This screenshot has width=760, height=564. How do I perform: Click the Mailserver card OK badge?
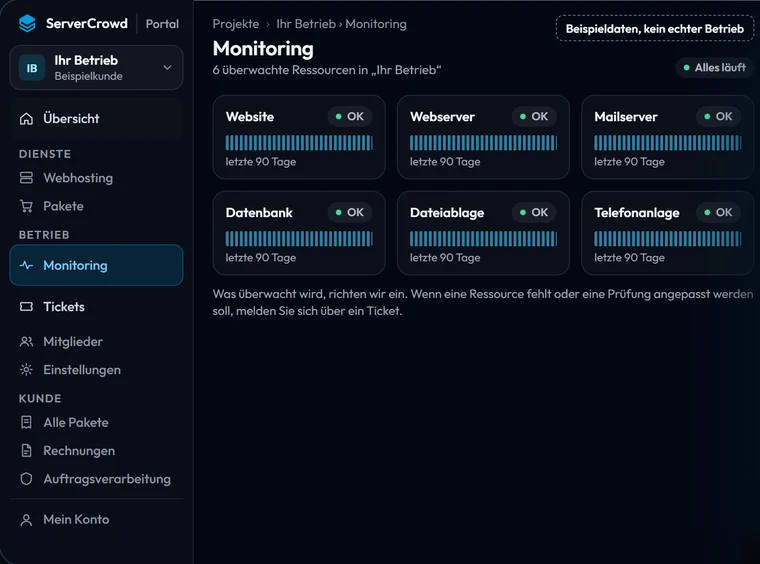[x=718, y=117]
